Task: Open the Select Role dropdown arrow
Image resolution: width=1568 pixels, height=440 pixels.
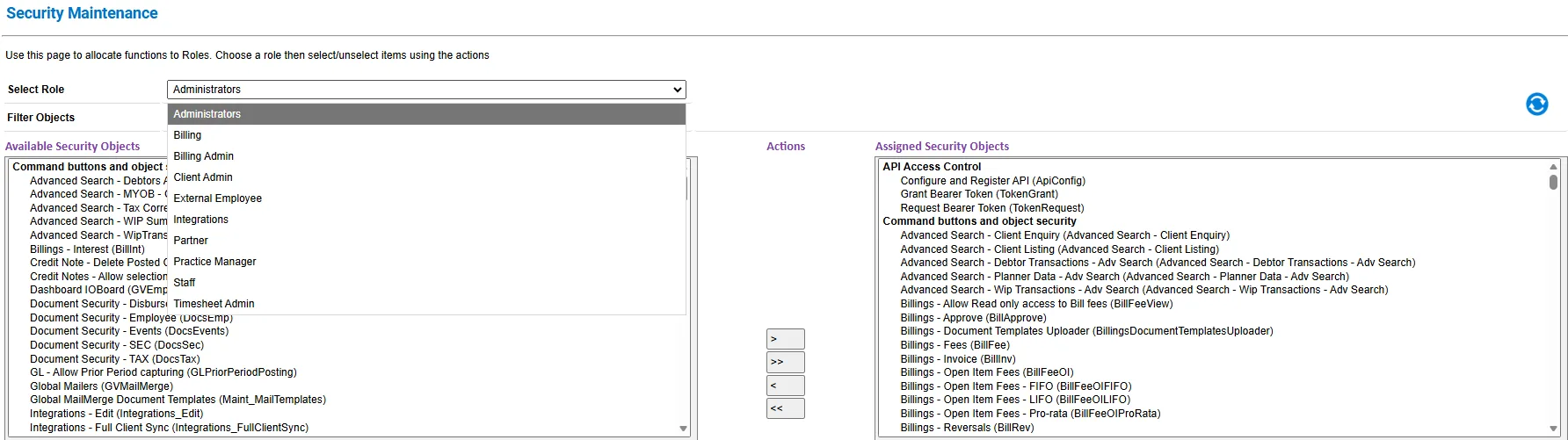Action: tap(677, 90)
